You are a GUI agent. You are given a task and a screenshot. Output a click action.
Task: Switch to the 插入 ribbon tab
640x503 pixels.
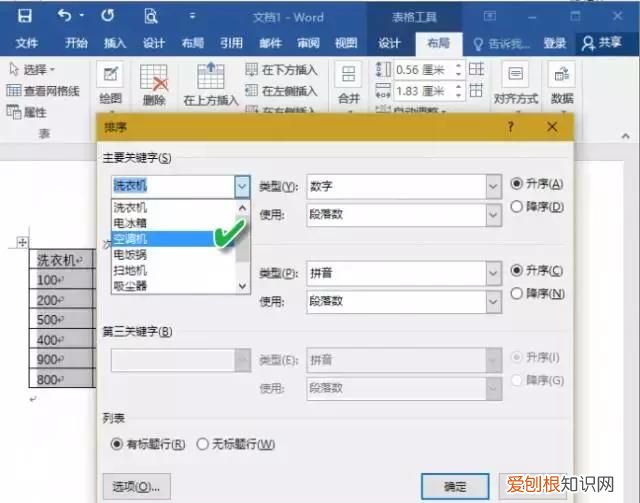pyautogui.click(x=115, y=43)
